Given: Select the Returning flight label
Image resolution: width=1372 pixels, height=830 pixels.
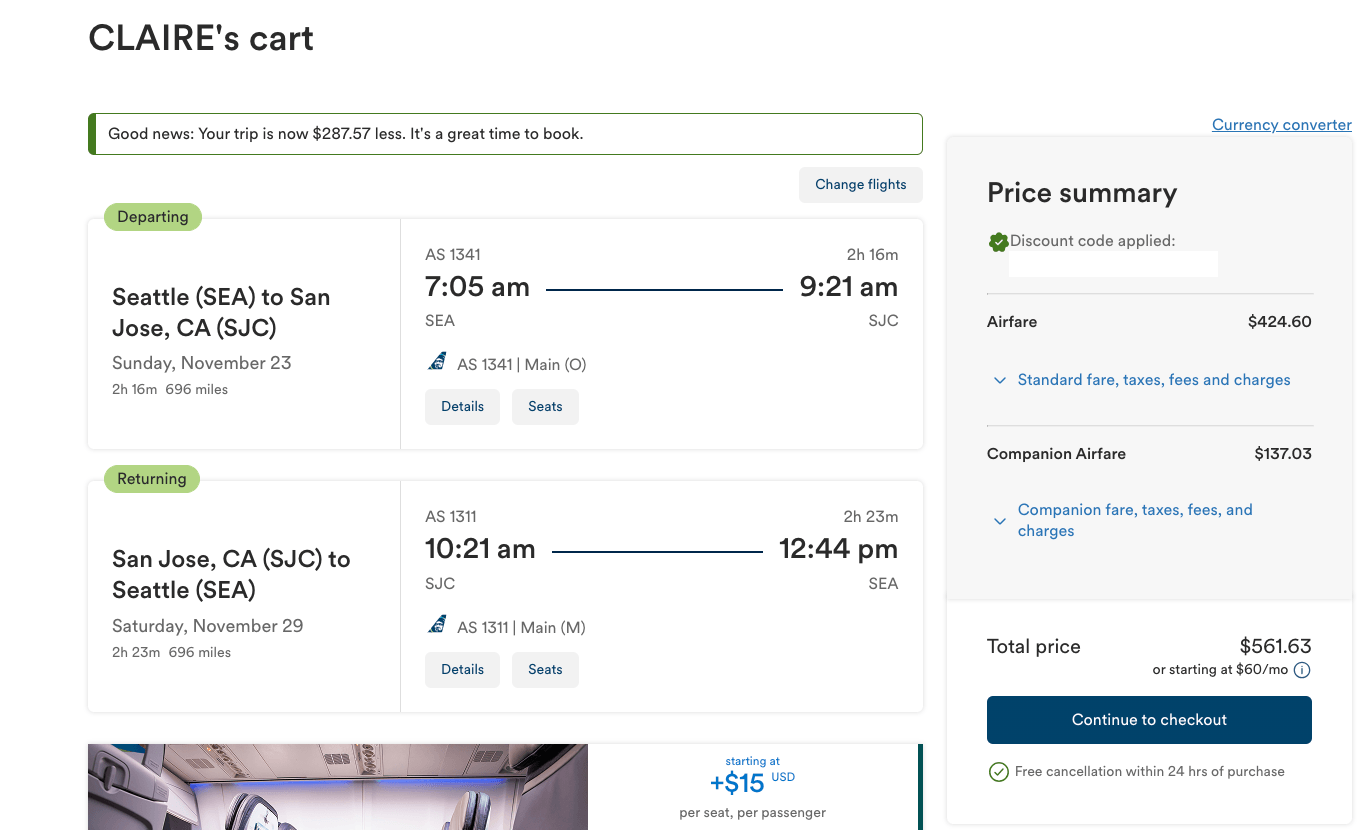Looking at the screenshot, I should pos(152,479).
